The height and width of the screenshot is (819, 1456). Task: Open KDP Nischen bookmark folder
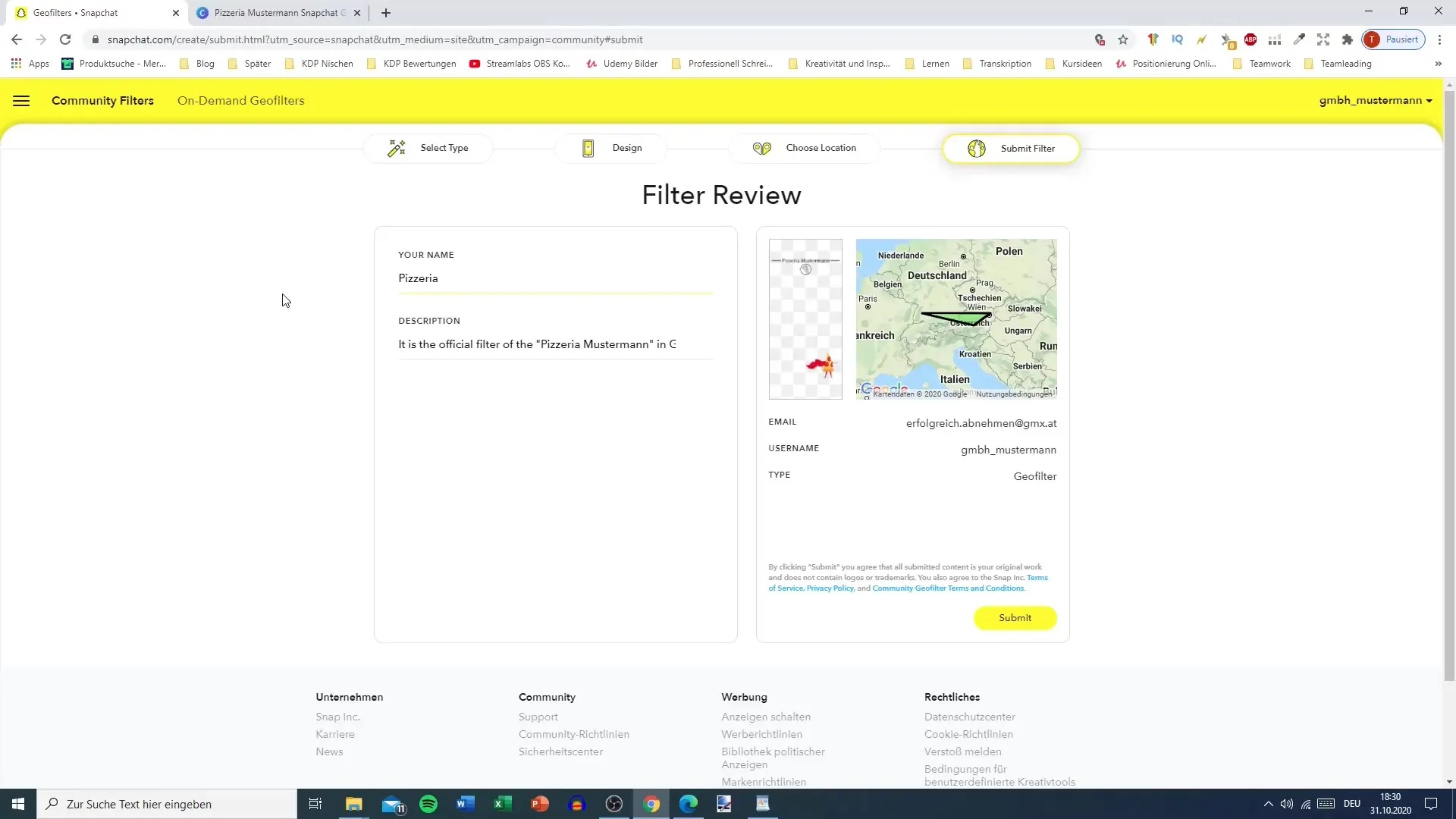tap(318, 64)
